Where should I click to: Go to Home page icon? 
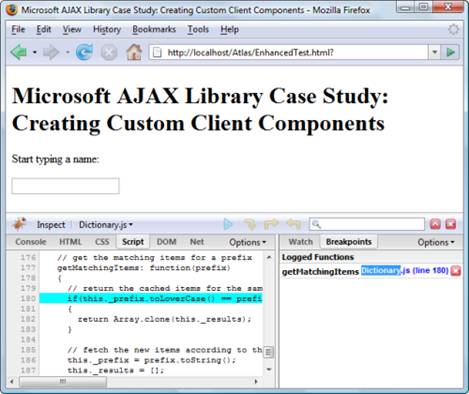tap(134, 52)
